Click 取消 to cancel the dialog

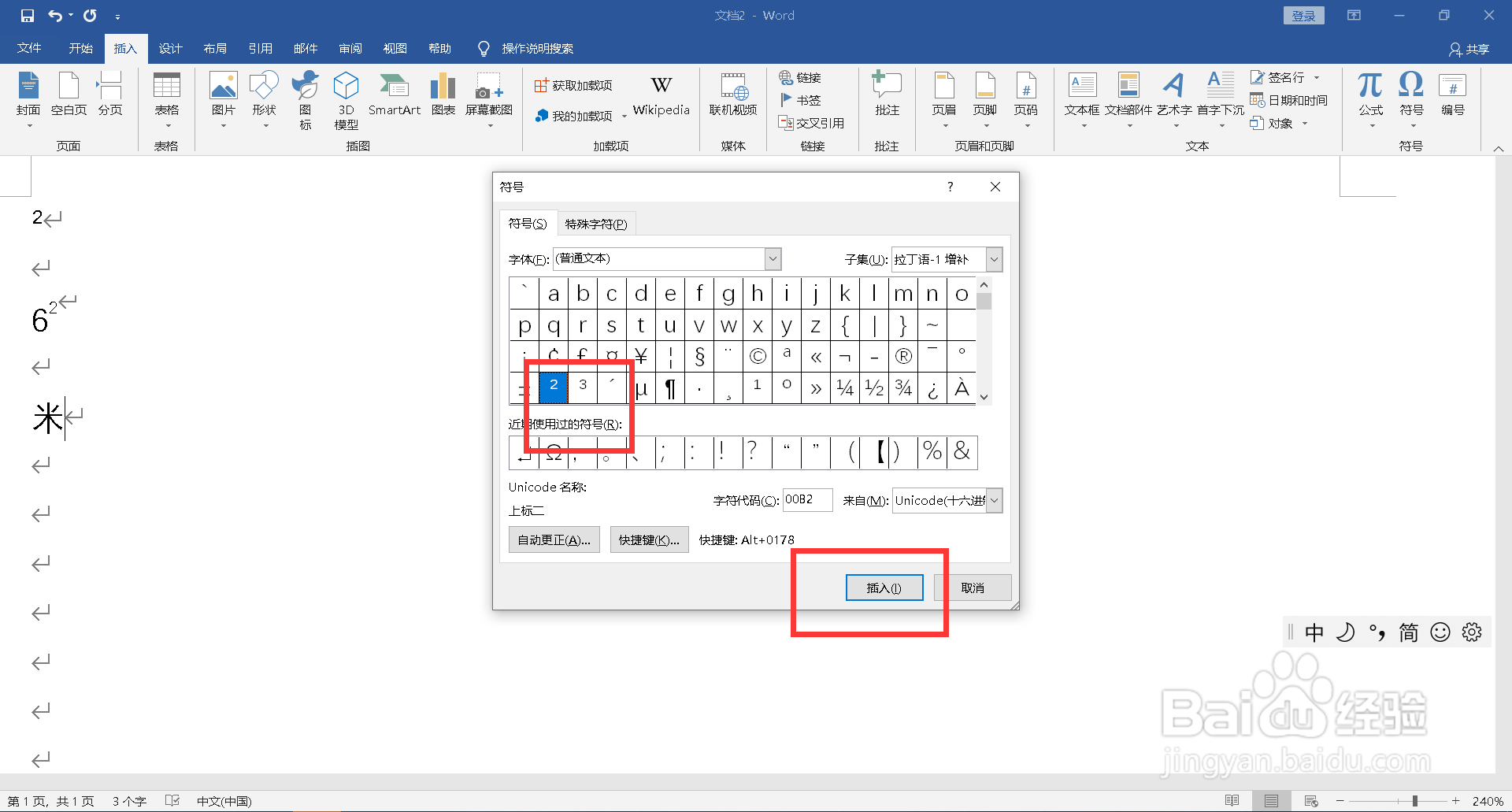pos(973,588)
